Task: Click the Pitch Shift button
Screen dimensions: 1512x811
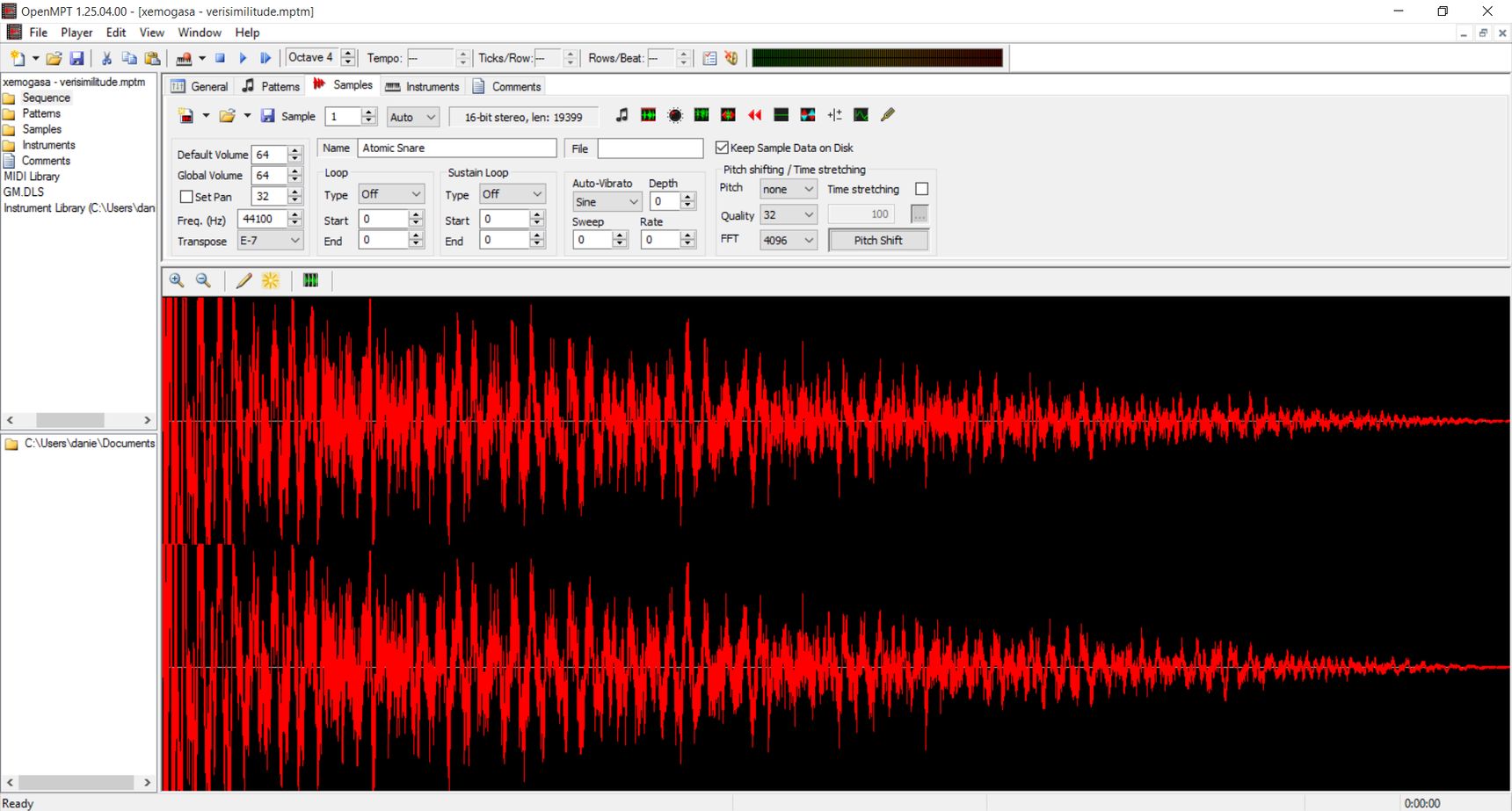Action: 878,240
